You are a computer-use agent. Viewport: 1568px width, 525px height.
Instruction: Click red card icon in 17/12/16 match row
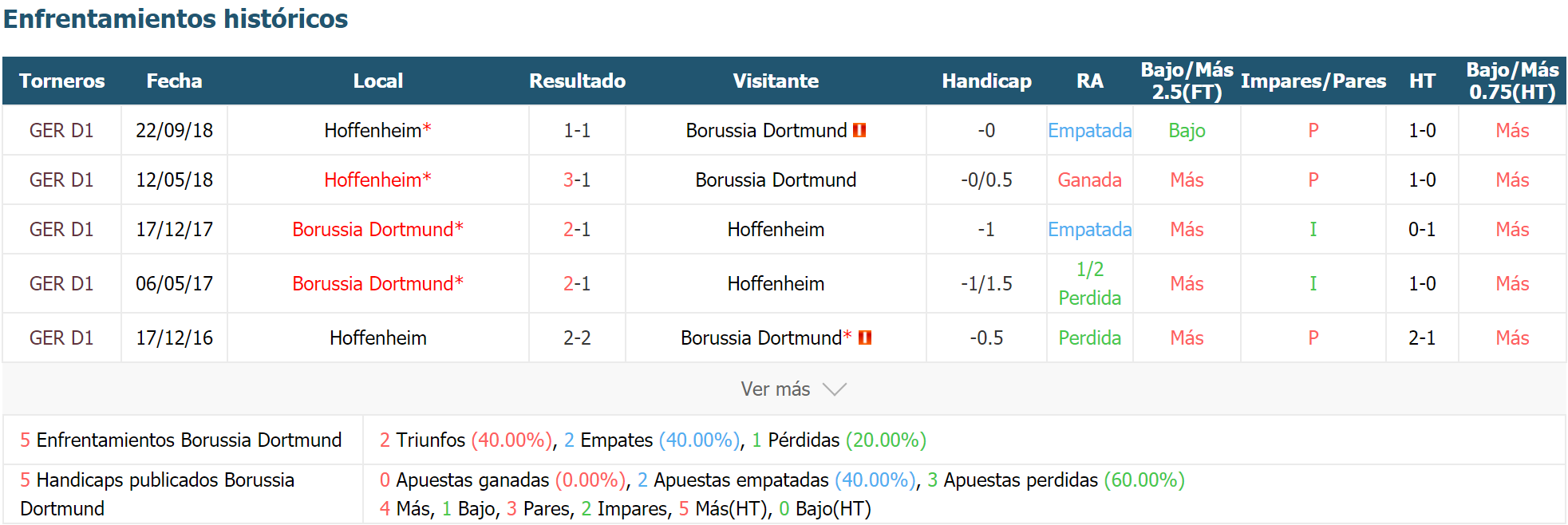865,337
